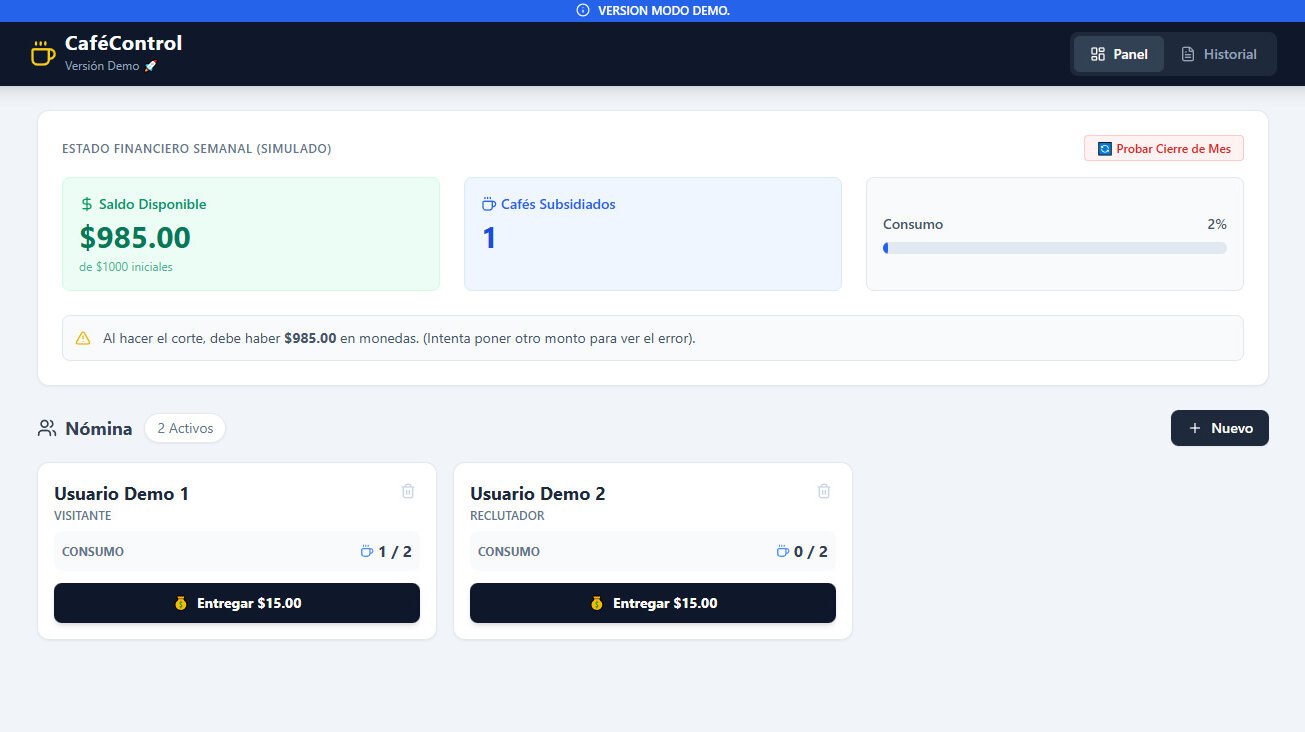This screenshot has height=732, width=1305.
Task: Click the $985.00 Saldo Disponible card
Action: 251,234
